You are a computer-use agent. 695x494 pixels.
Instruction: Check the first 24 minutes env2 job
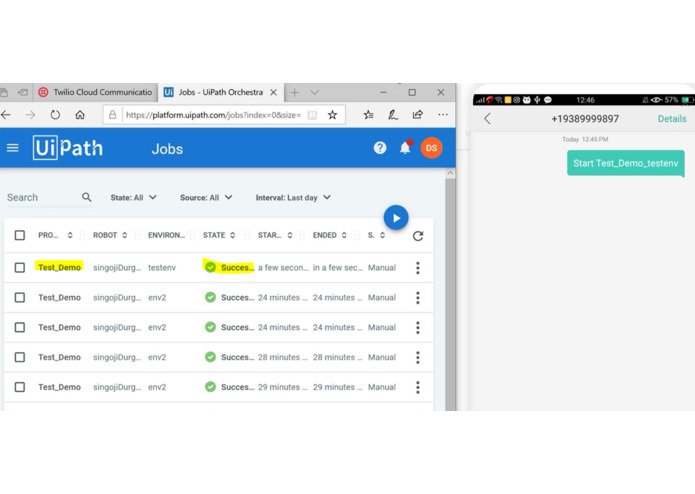pos(20,297)
